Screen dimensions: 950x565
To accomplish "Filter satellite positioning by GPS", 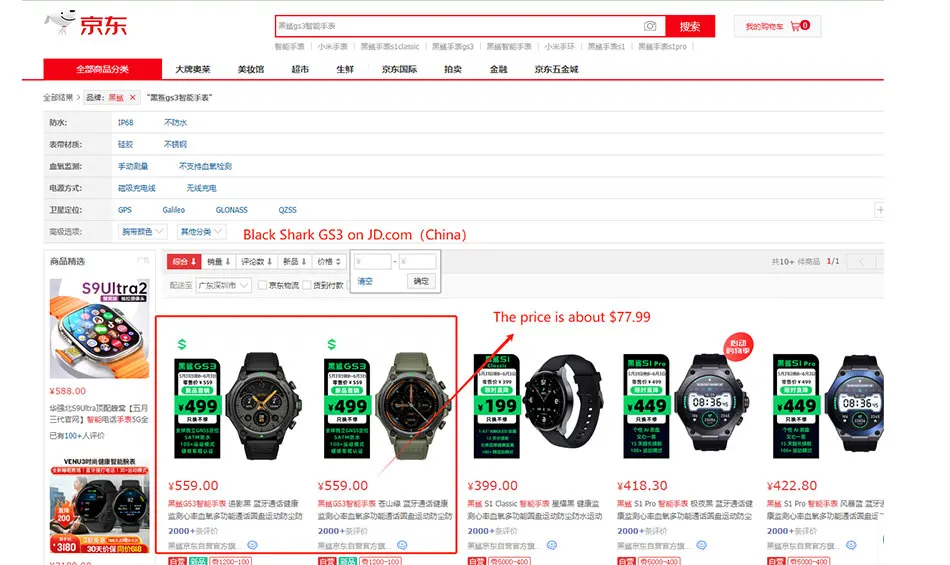I will point(125,210).
